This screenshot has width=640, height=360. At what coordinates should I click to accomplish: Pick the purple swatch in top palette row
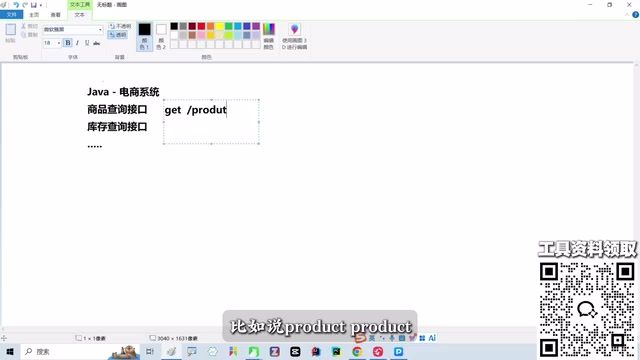click(256, 26)
